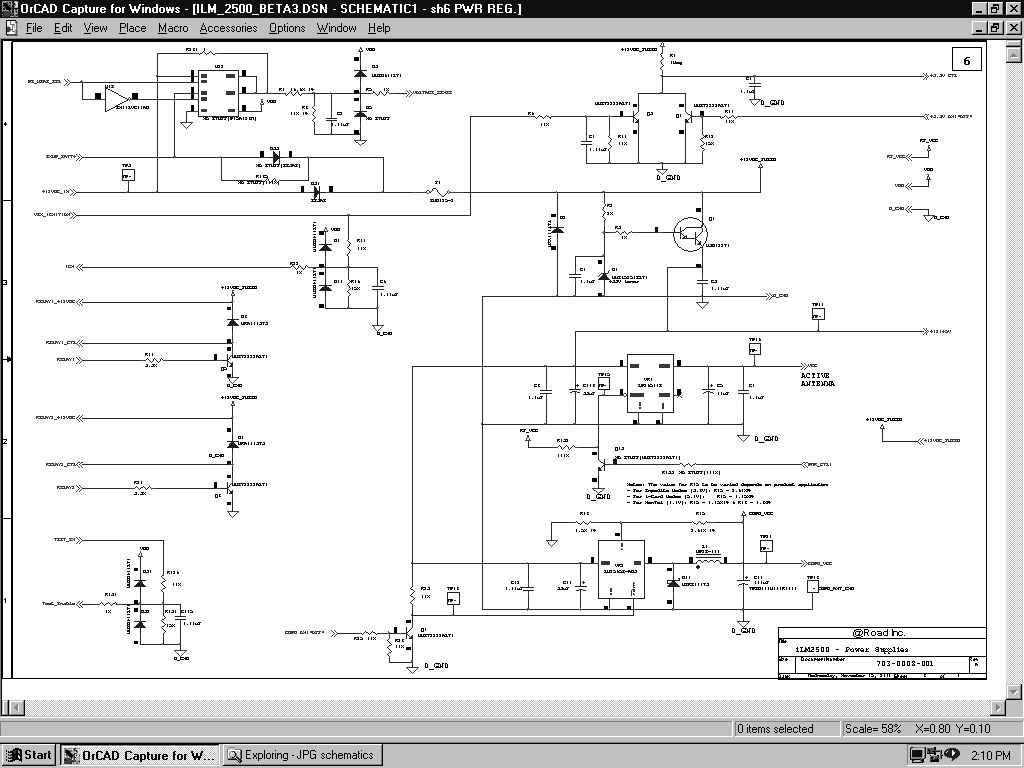Minimize the inner schematic document window

pos(979,28)
